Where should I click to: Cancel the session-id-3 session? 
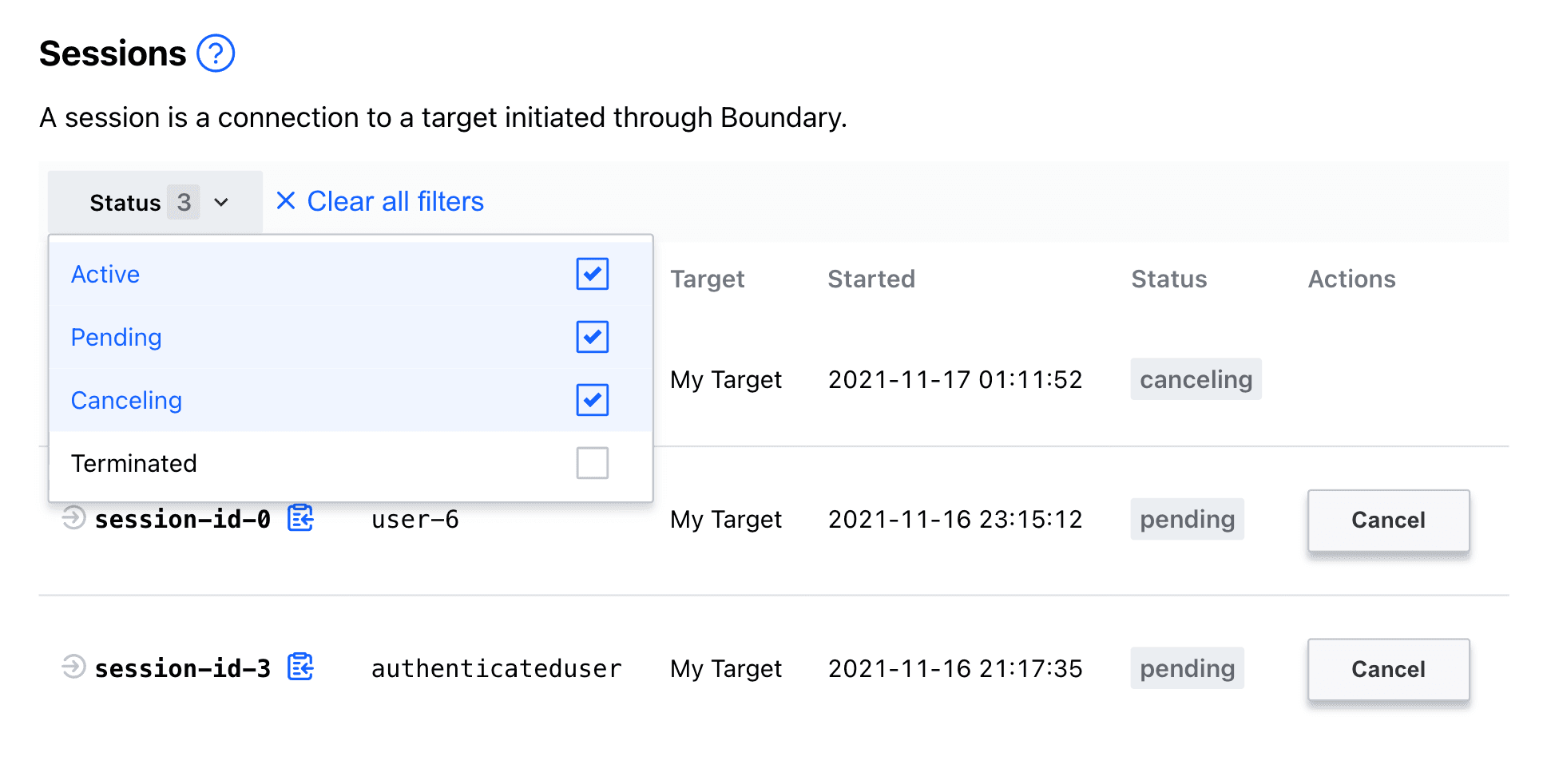tap(1388, 669)
